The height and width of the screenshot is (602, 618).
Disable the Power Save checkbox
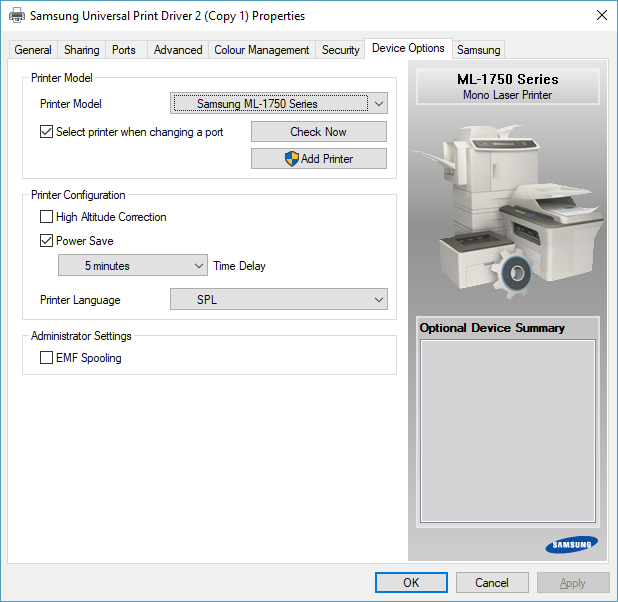[47, 240]
